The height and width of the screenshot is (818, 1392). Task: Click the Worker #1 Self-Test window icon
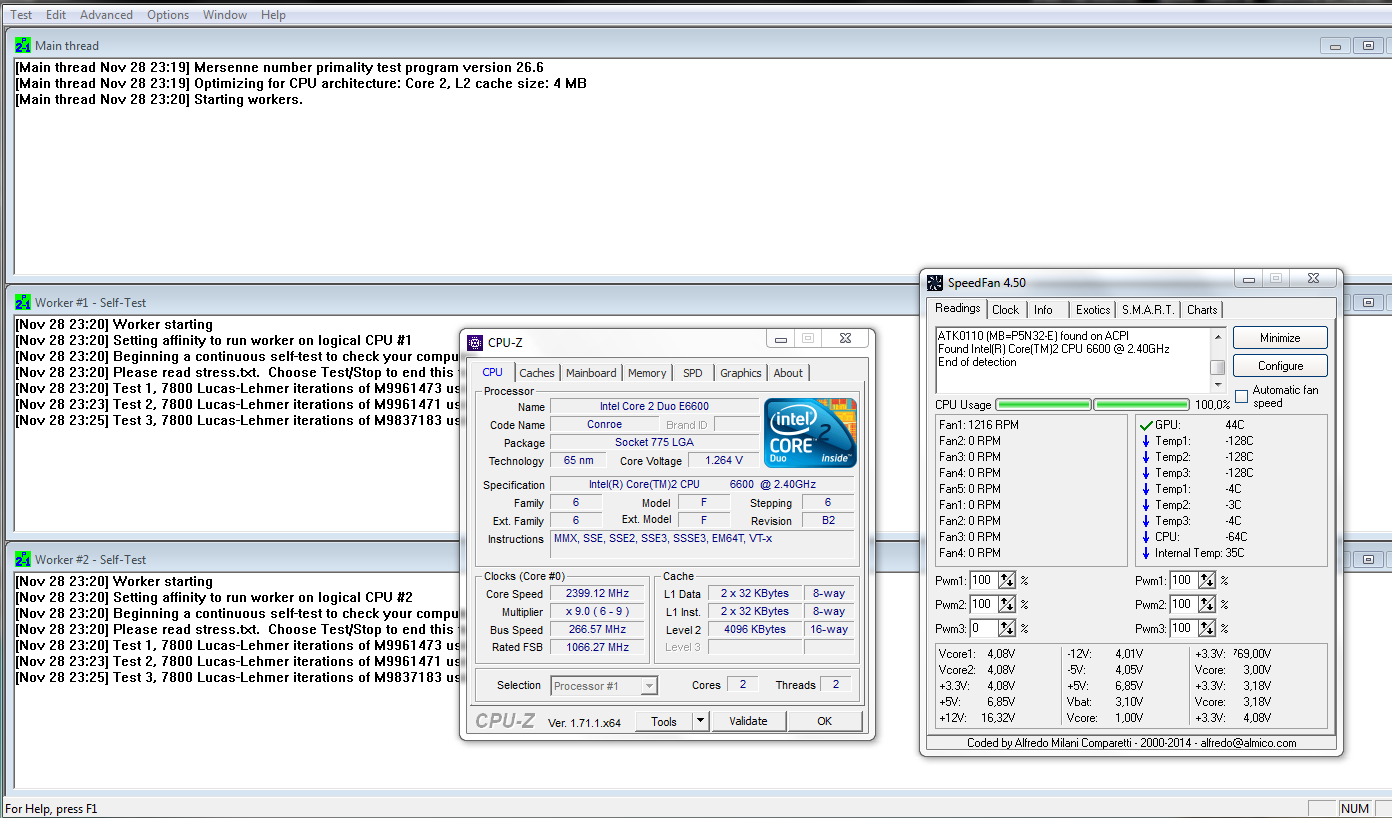click(23, 302)
